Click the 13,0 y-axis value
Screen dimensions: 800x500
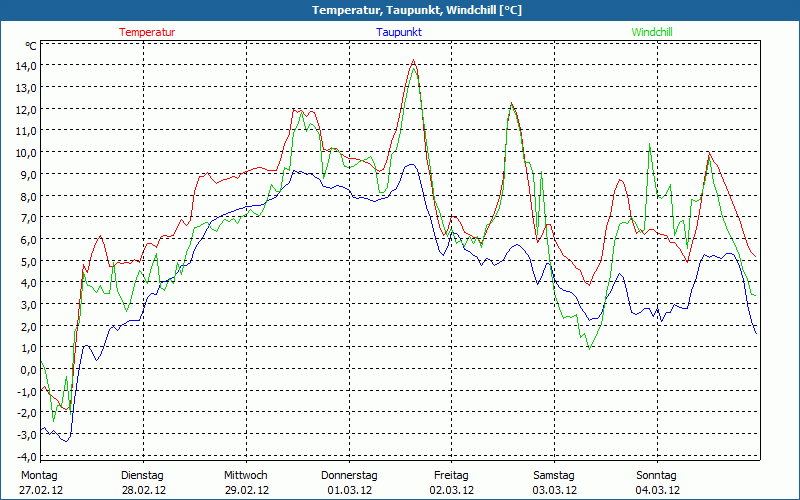tap(26, 88)
